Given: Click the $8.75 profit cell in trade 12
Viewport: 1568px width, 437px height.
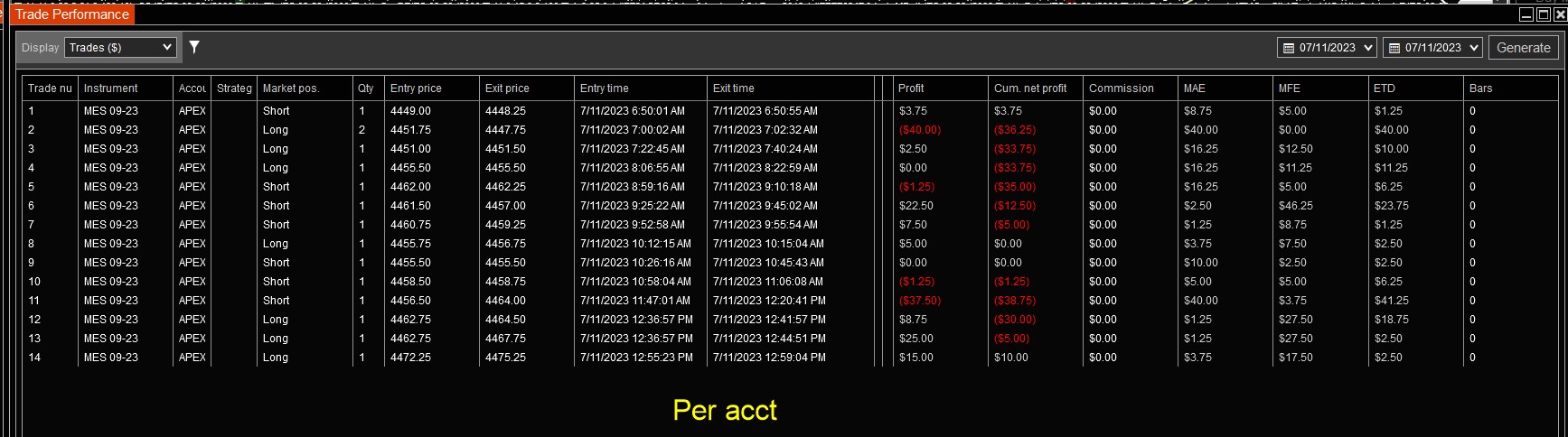Looking at the screenshot, I should coord(913,320).
